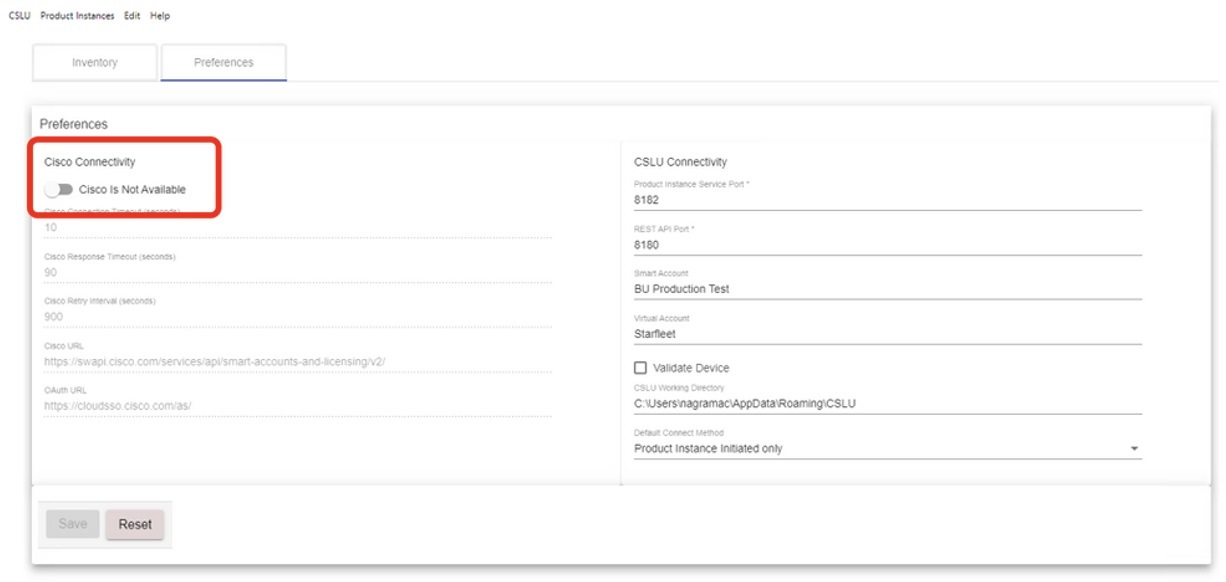Open the Product Instances menu
The width and height of the screenshot is (1226, 582).
click(77, 16)
